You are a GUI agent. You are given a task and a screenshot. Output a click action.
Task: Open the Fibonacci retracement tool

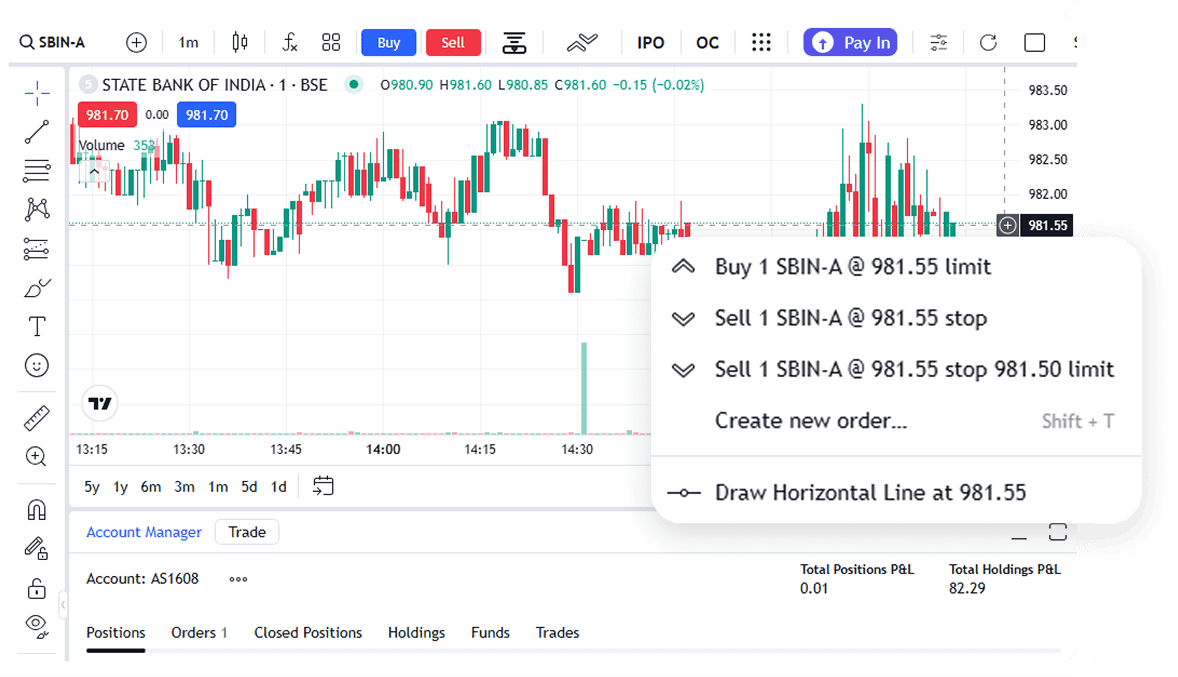tap(37, 171)
